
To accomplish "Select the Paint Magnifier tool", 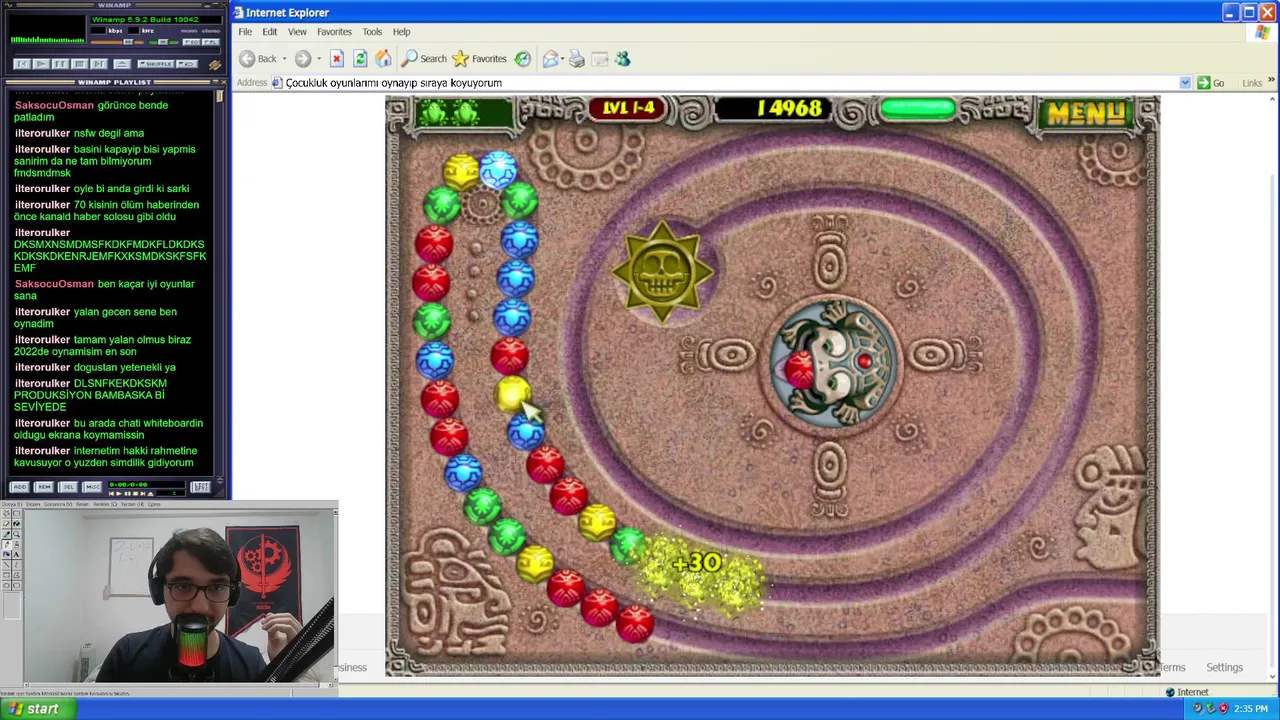I will (17, 535).
